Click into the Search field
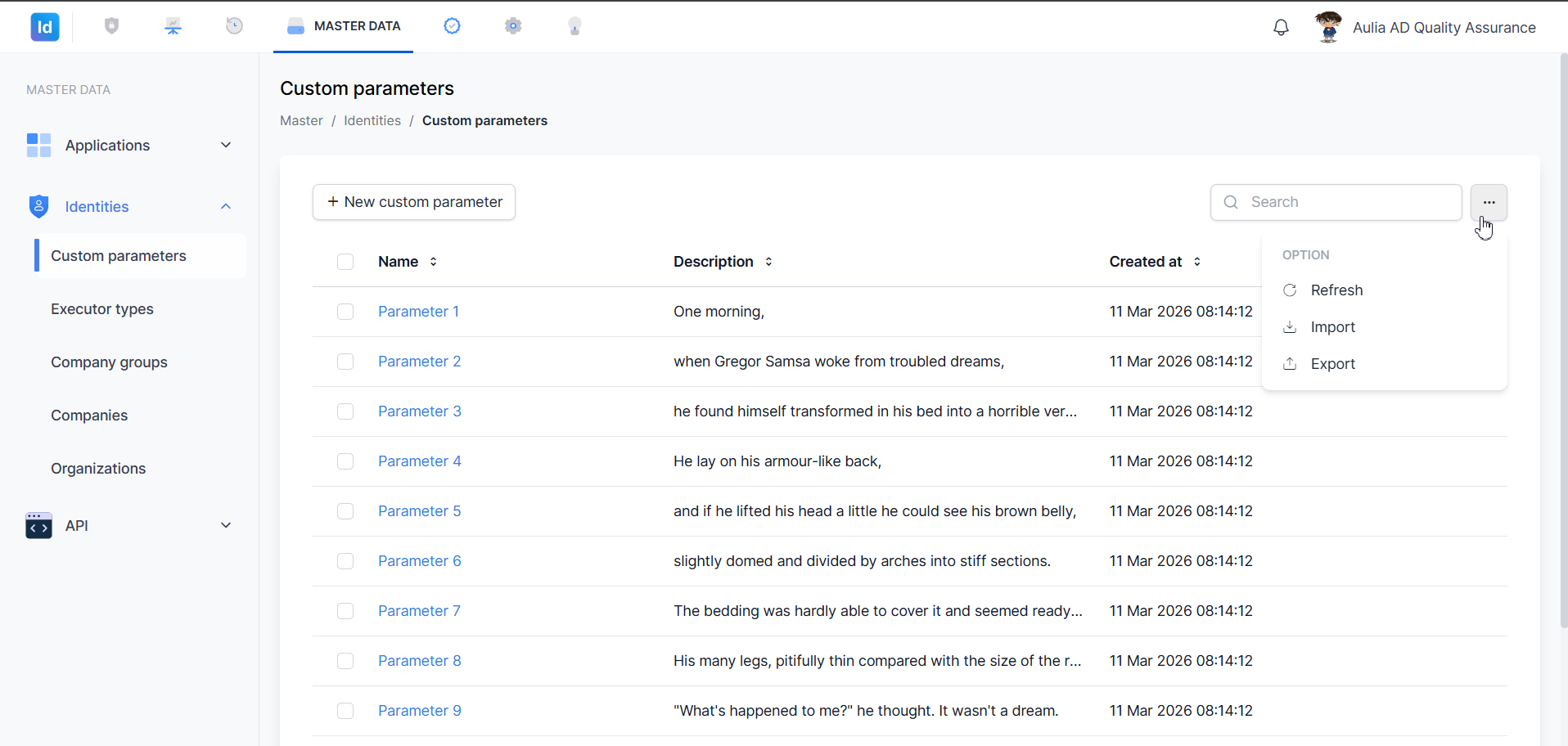This screenshot has height=746, width=1568. click(1336, 202)
